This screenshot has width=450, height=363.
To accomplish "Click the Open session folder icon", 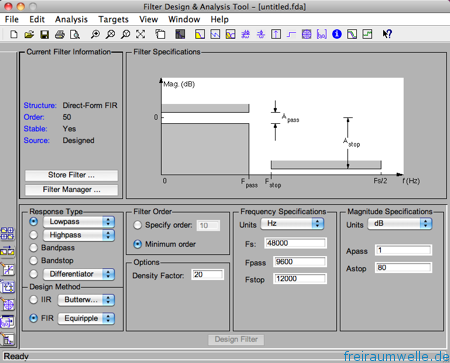I will [29, 34].
